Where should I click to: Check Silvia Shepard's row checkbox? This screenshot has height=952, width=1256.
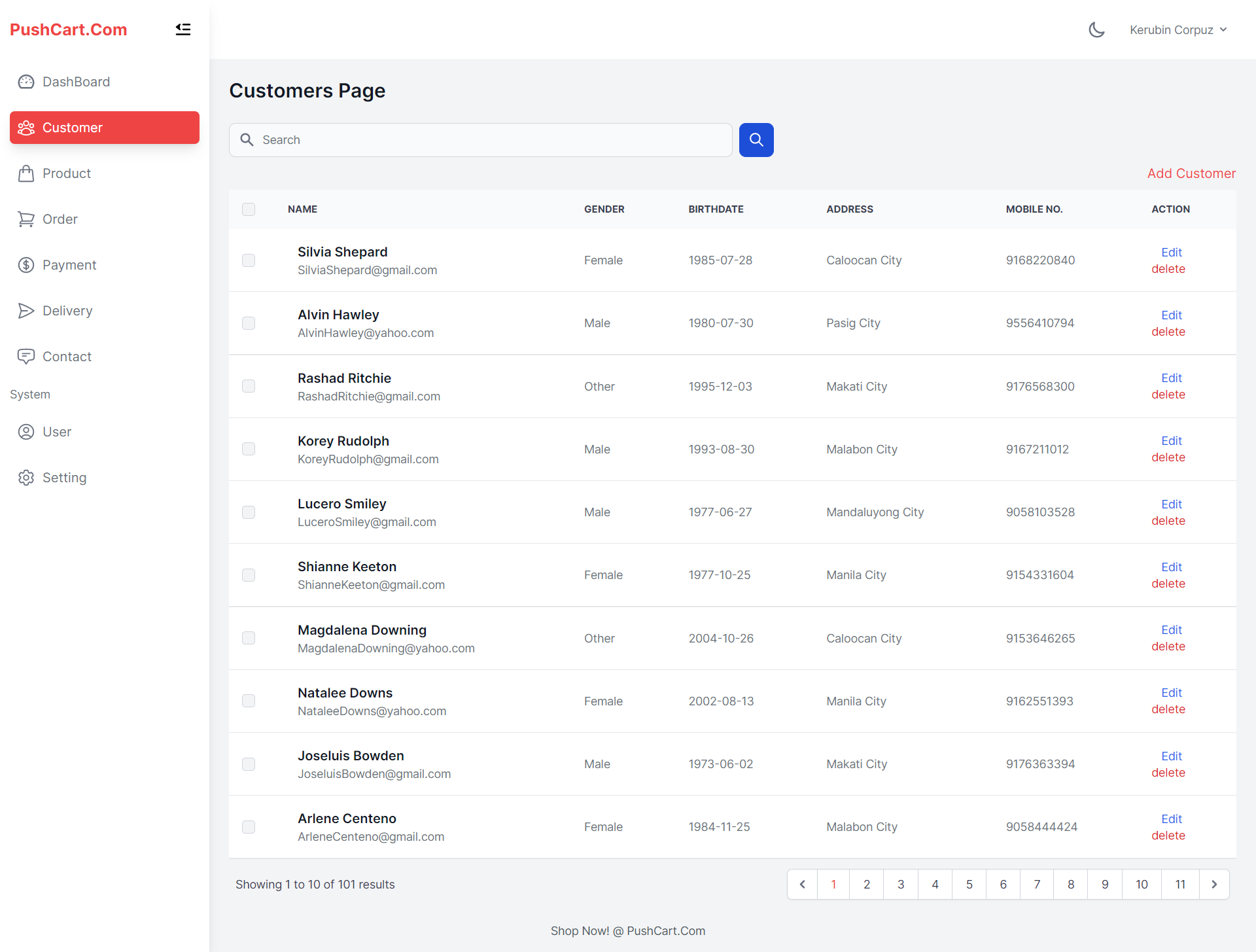coord(249,260)
